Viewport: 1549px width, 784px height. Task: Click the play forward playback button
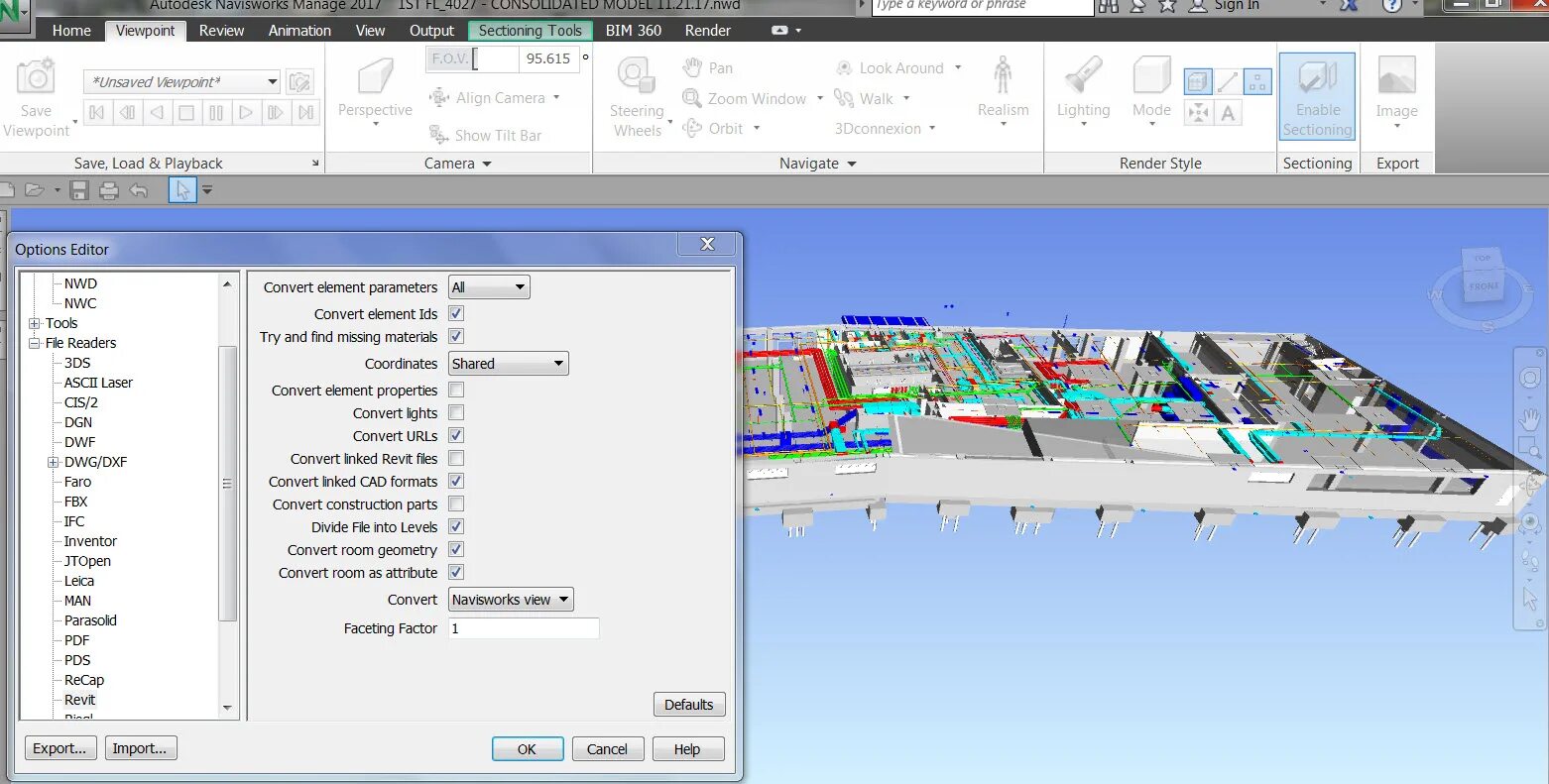pos(246,112)
